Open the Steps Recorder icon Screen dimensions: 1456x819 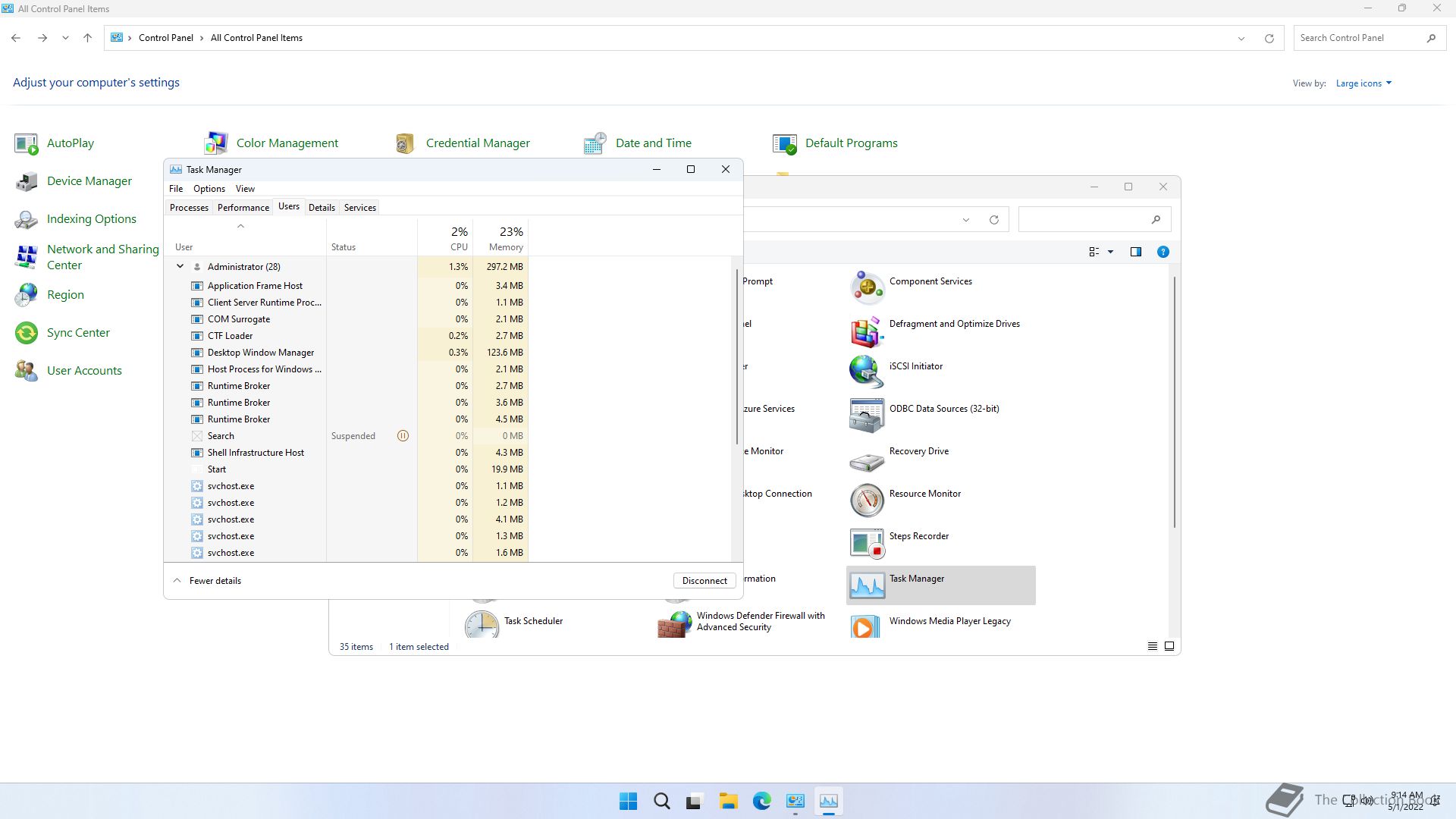pos(867,543)
